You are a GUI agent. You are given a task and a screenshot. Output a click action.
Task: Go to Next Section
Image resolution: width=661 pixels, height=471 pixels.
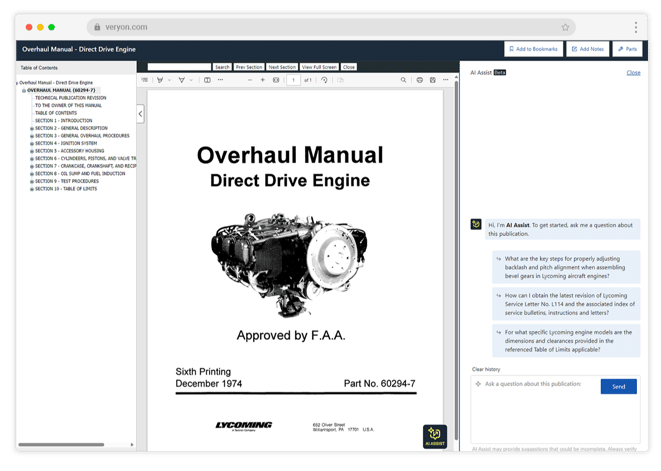pos(282,67)
